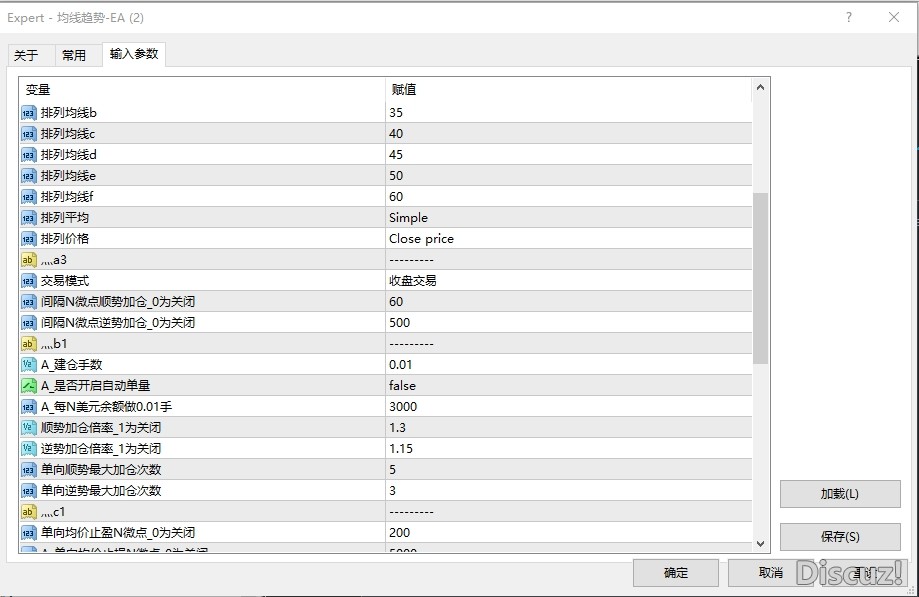Edit the A_建仓手数 value 0.01

tap(567, 365)
